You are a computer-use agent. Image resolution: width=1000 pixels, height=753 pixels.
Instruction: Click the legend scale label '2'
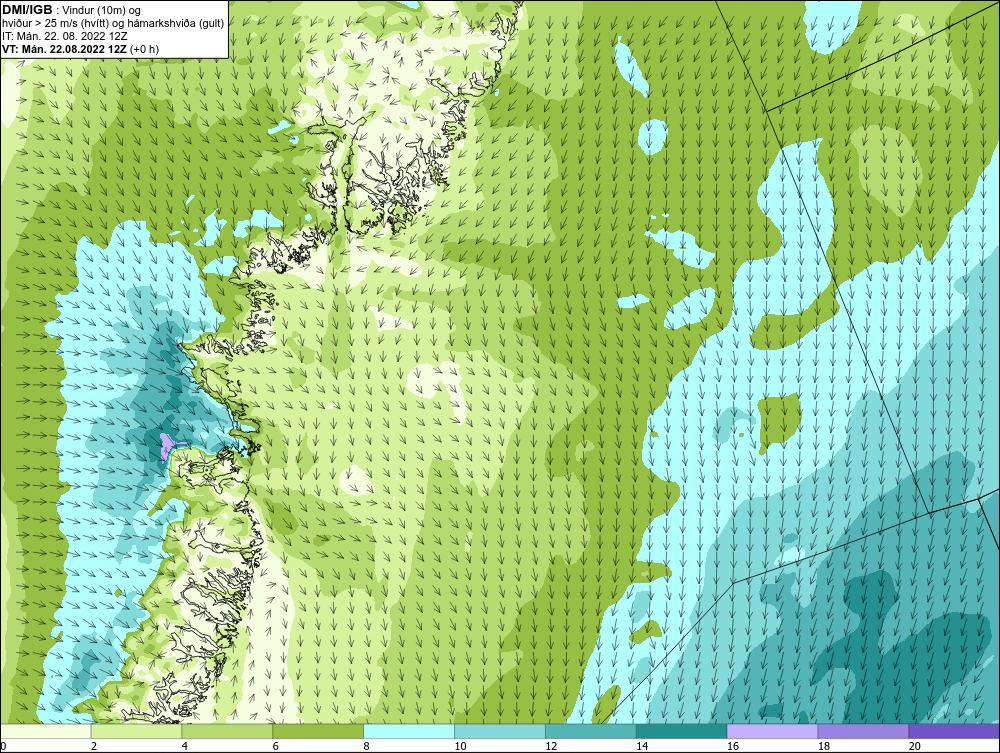click(94, 746)
